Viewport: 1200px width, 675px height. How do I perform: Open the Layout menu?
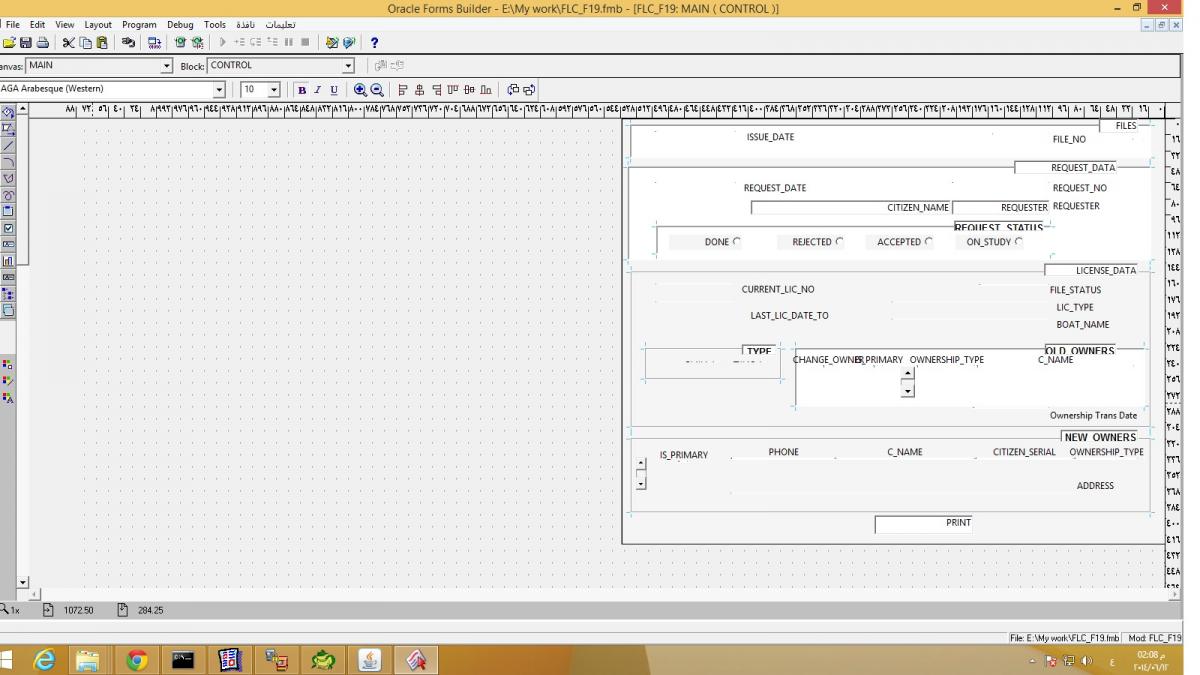click(98, 24)
